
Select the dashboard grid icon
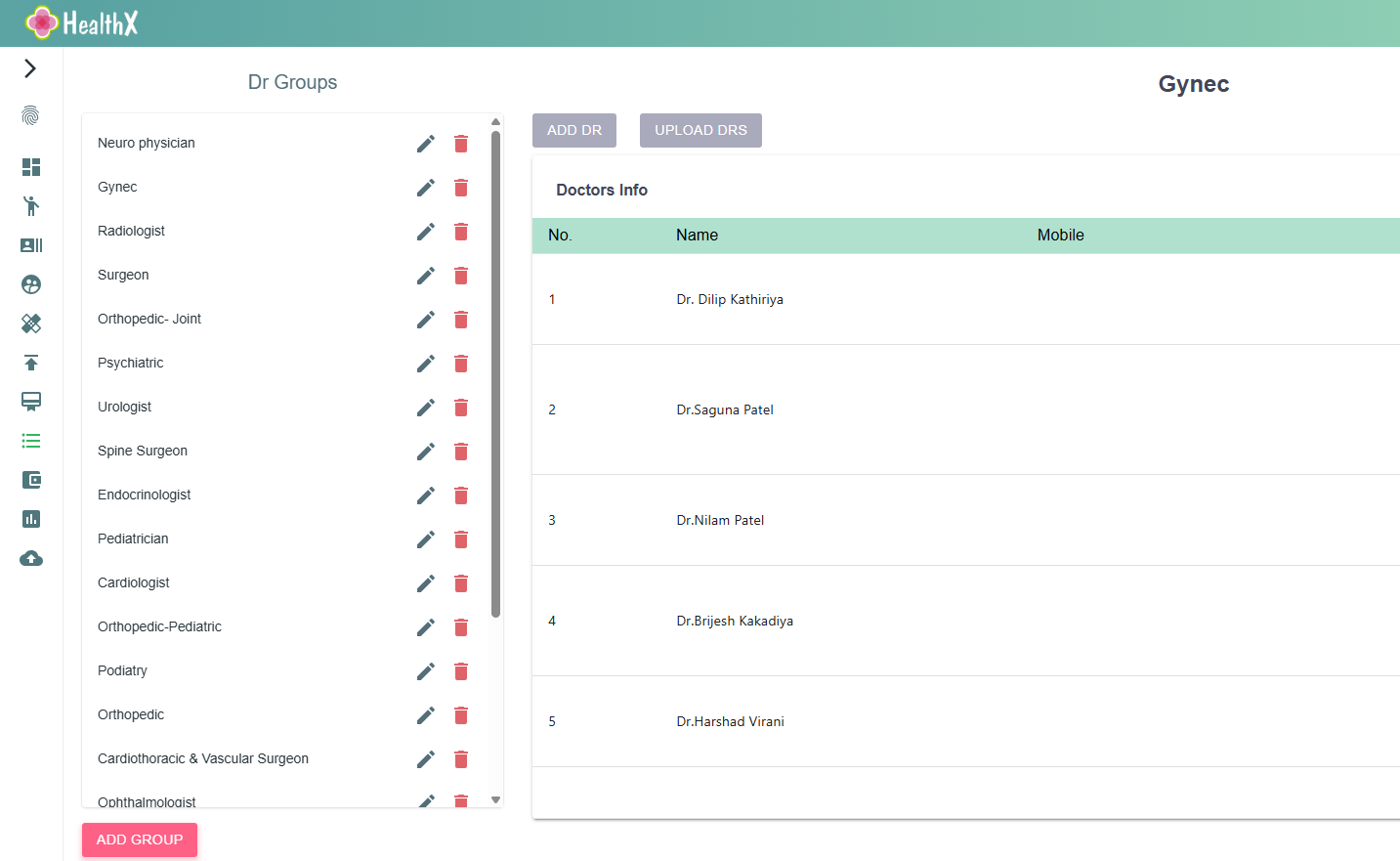click(x=30, y=167)
